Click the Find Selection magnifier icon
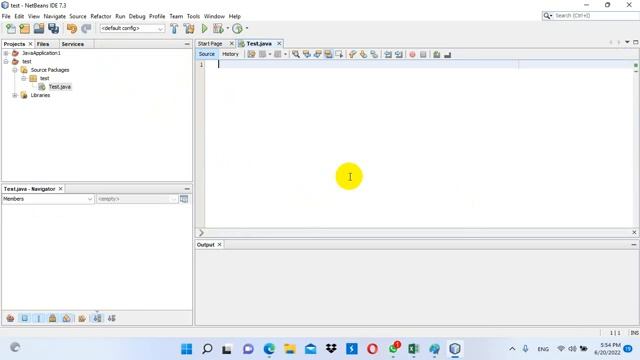 pos(296,54)
